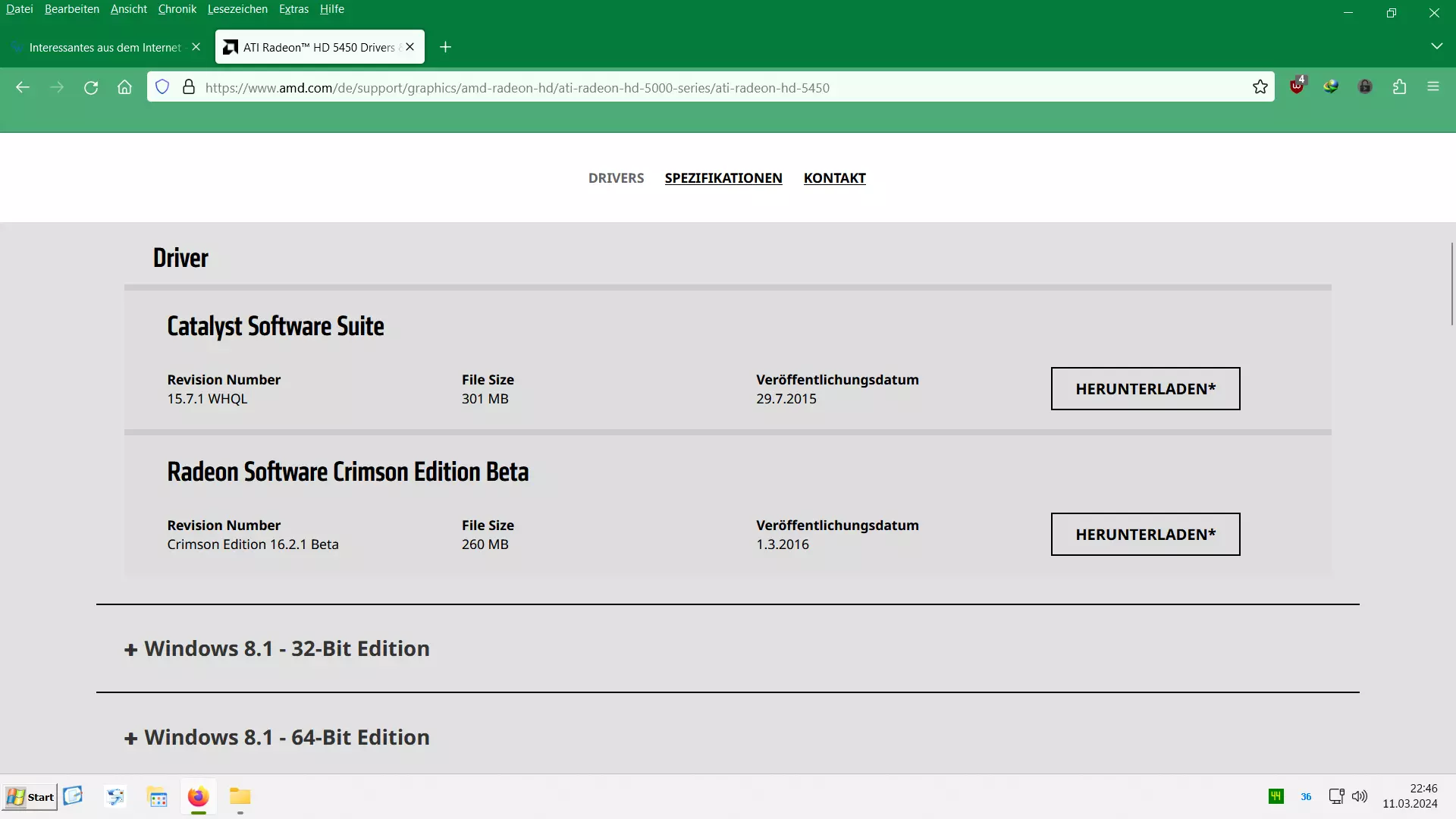Click the 260 MB file size value

(x=485, y=544)
